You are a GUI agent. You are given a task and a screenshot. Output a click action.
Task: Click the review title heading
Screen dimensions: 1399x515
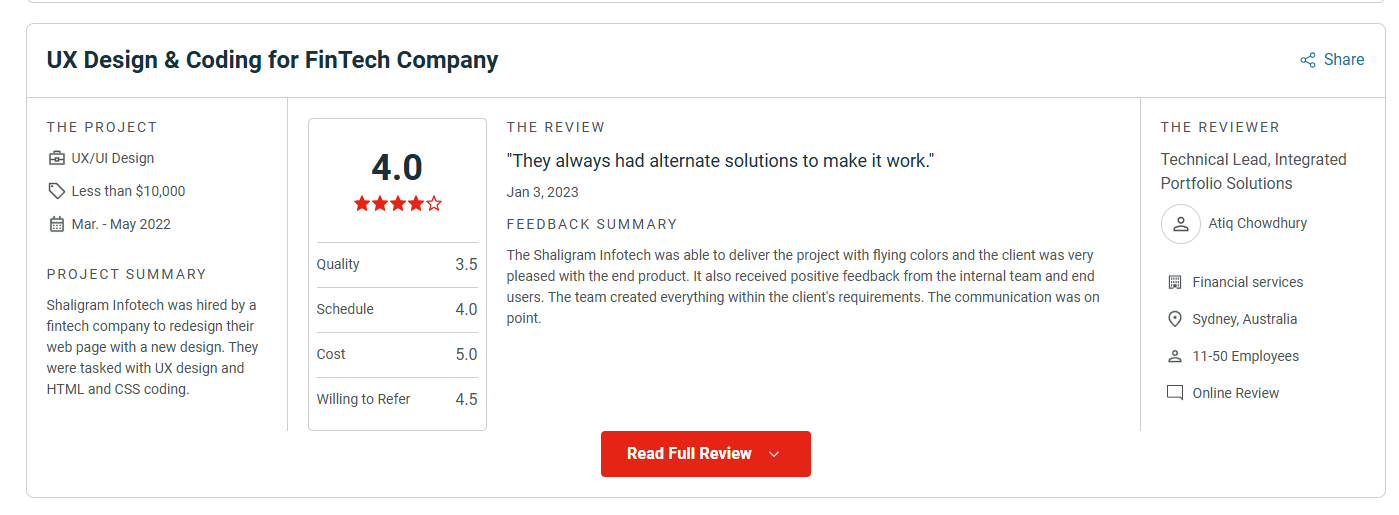click(x=272, y=60)
